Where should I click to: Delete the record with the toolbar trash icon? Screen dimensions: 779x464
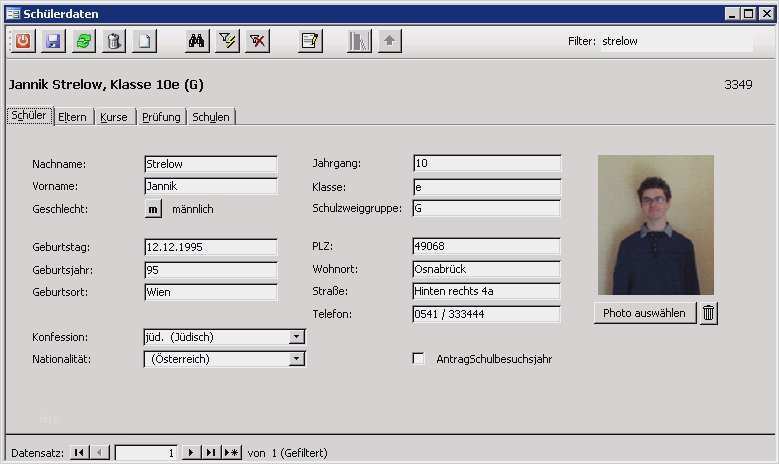coord(114,41)
